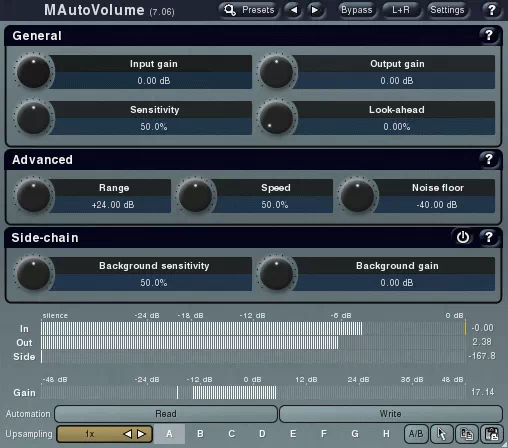Click the In level meter
The height and width of the screenshot is (448, 508).
click(253, 328)
